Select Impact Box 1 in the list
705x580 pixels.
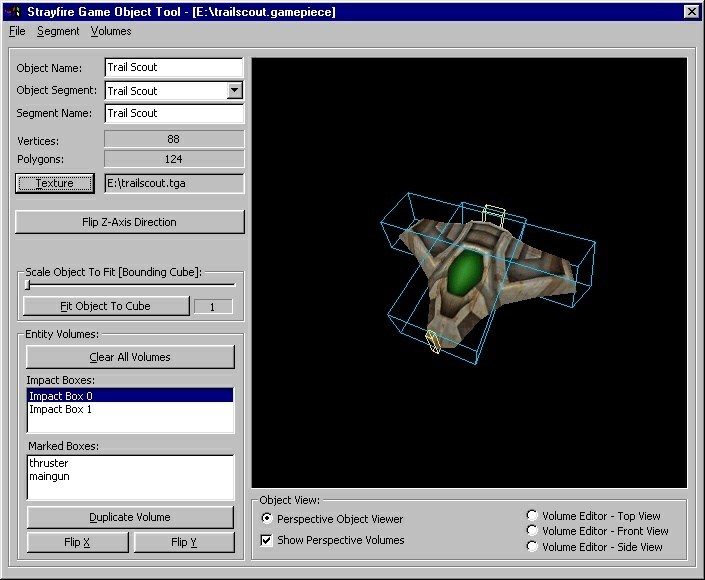[x=130, y=409]
